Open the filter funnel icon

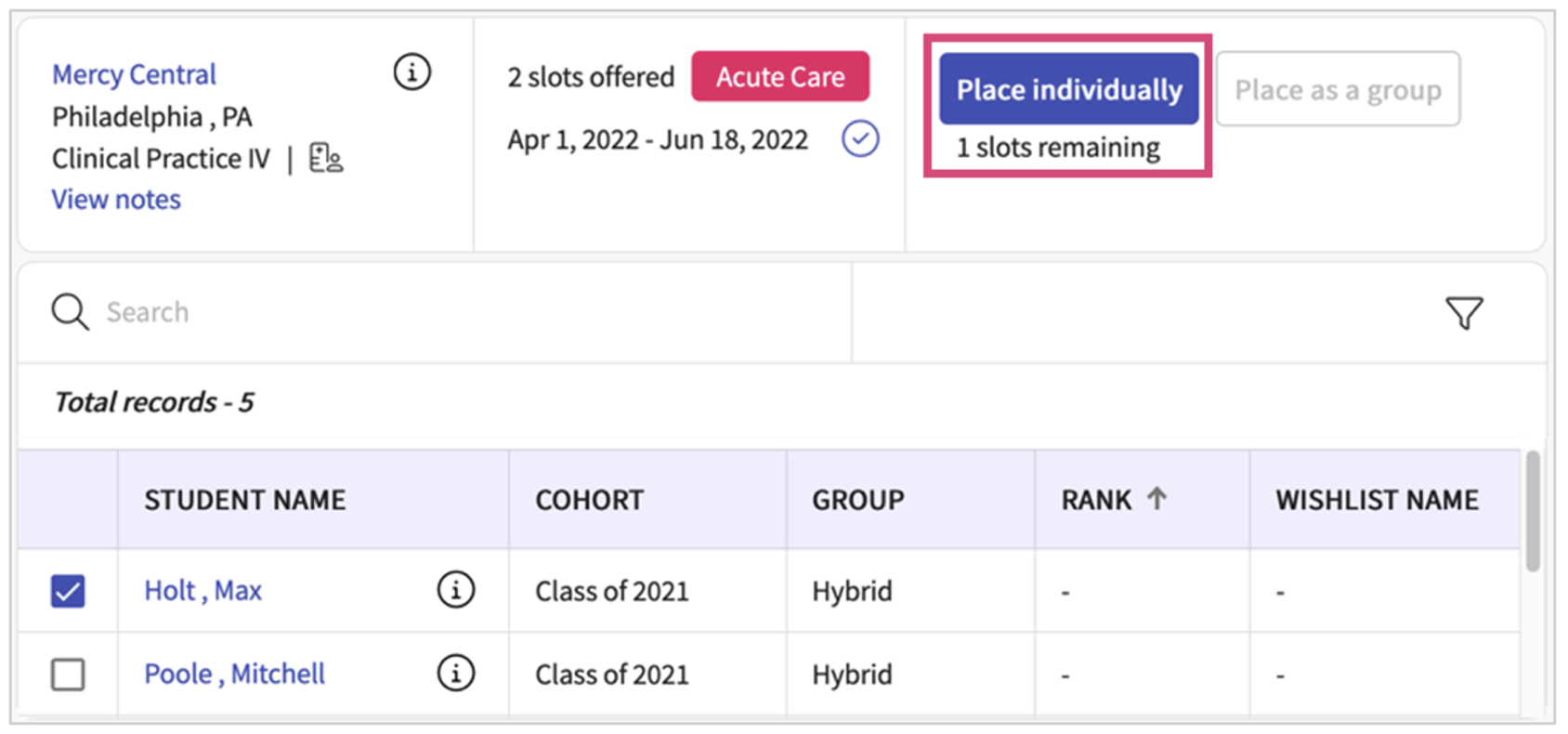coord(1464,313)
